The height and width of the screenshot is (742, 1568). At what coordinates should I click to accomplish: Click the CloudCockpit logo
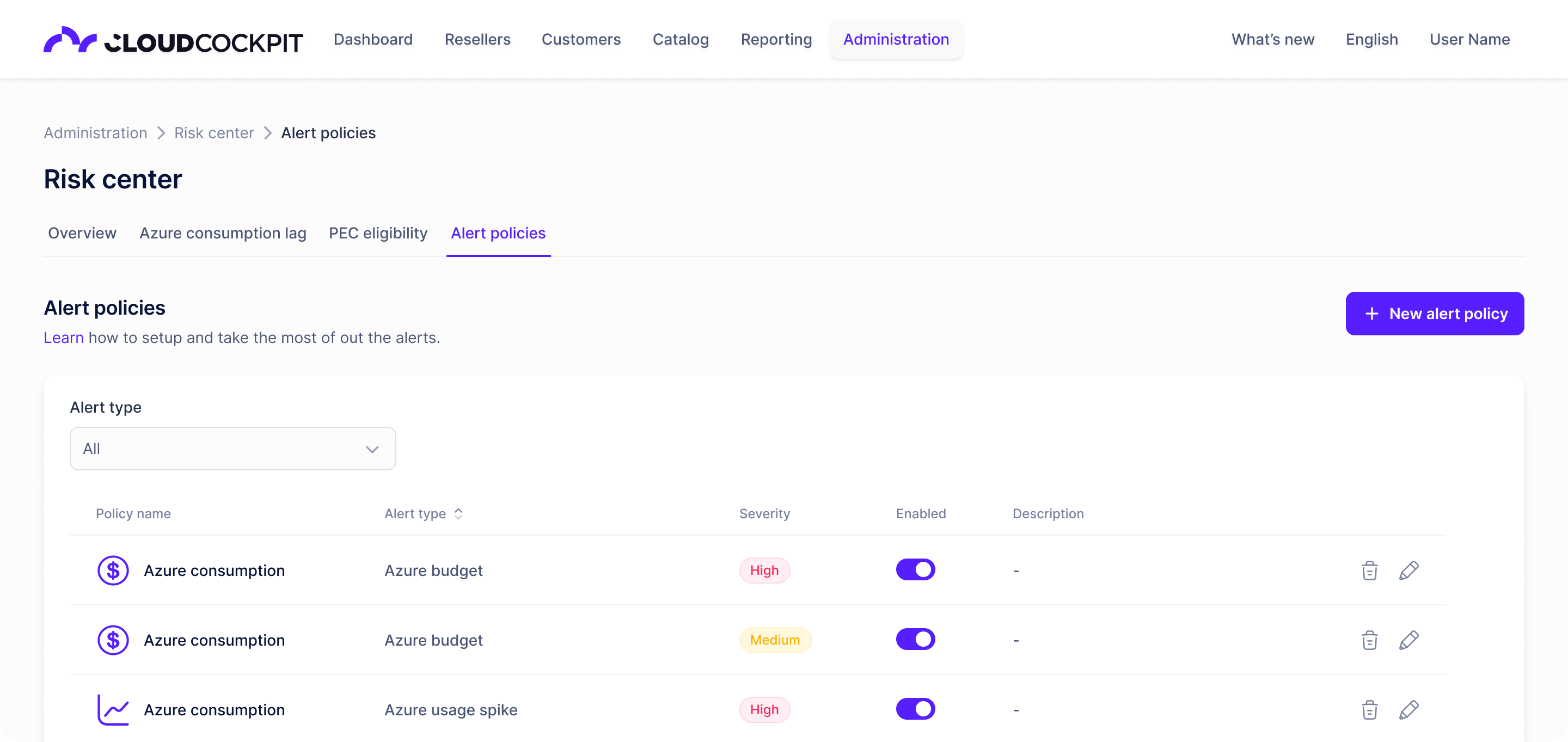173,40
